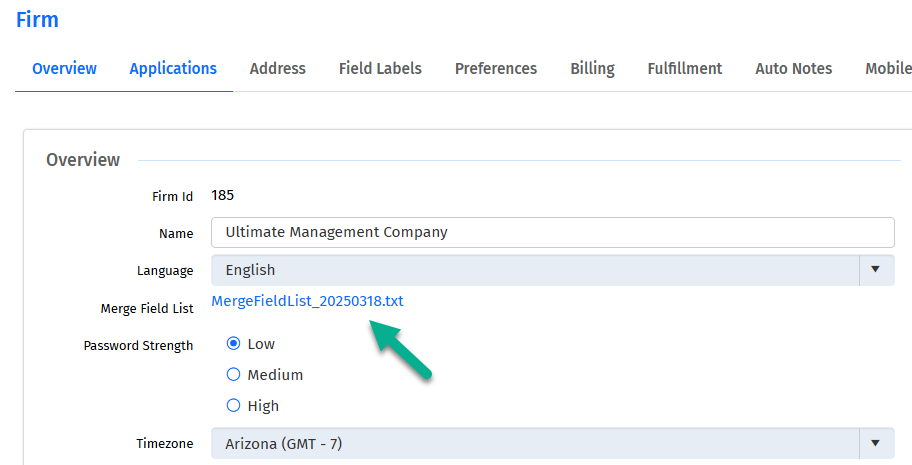Screen dimensions: 912x465
Task: Switch to the Applications tab
Action: pyautogui.click(x=173, y=69)
